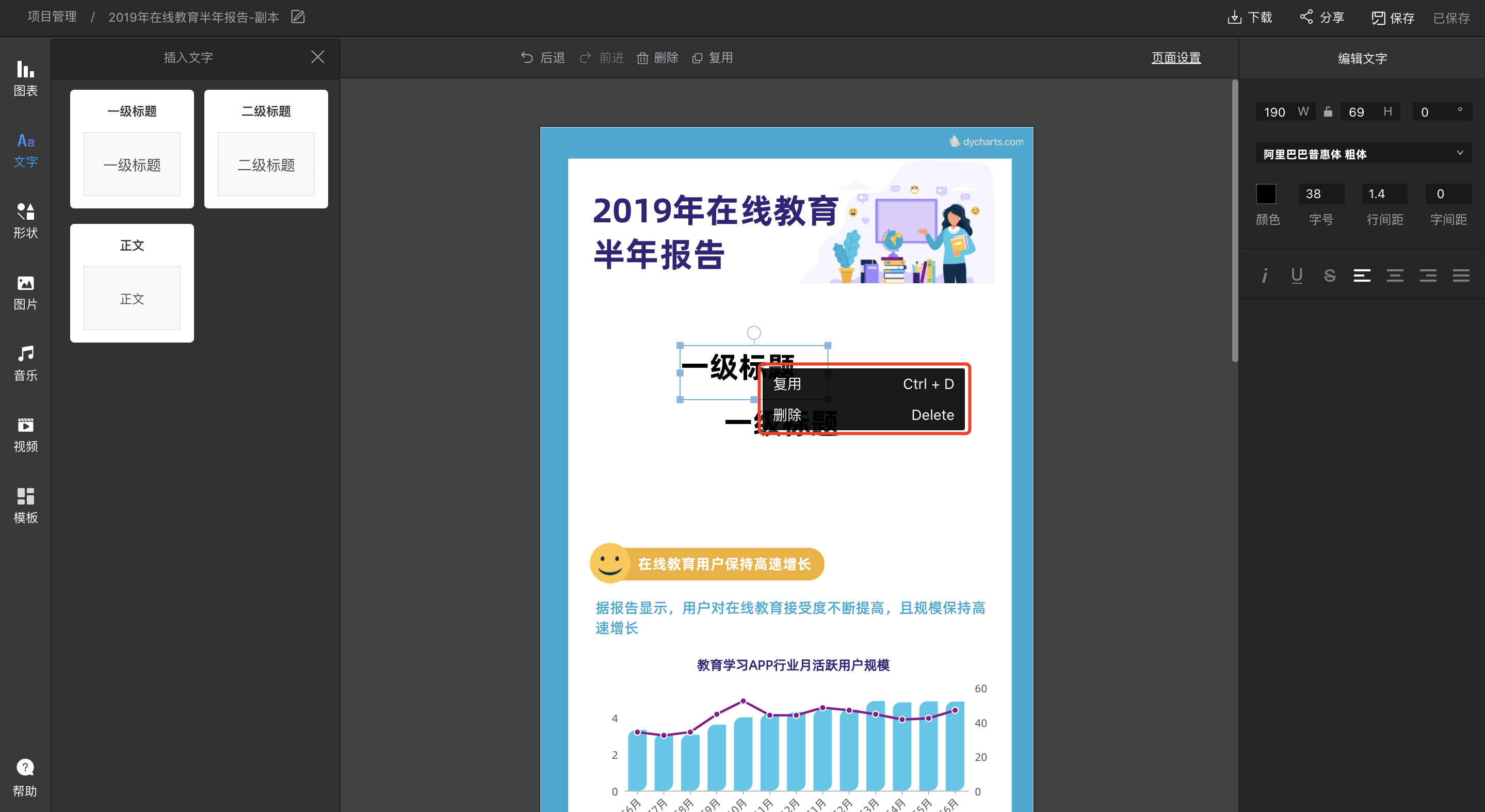Open 页面设置 page settings link
Viewport: 1485px width, 812px height.
1176,58
